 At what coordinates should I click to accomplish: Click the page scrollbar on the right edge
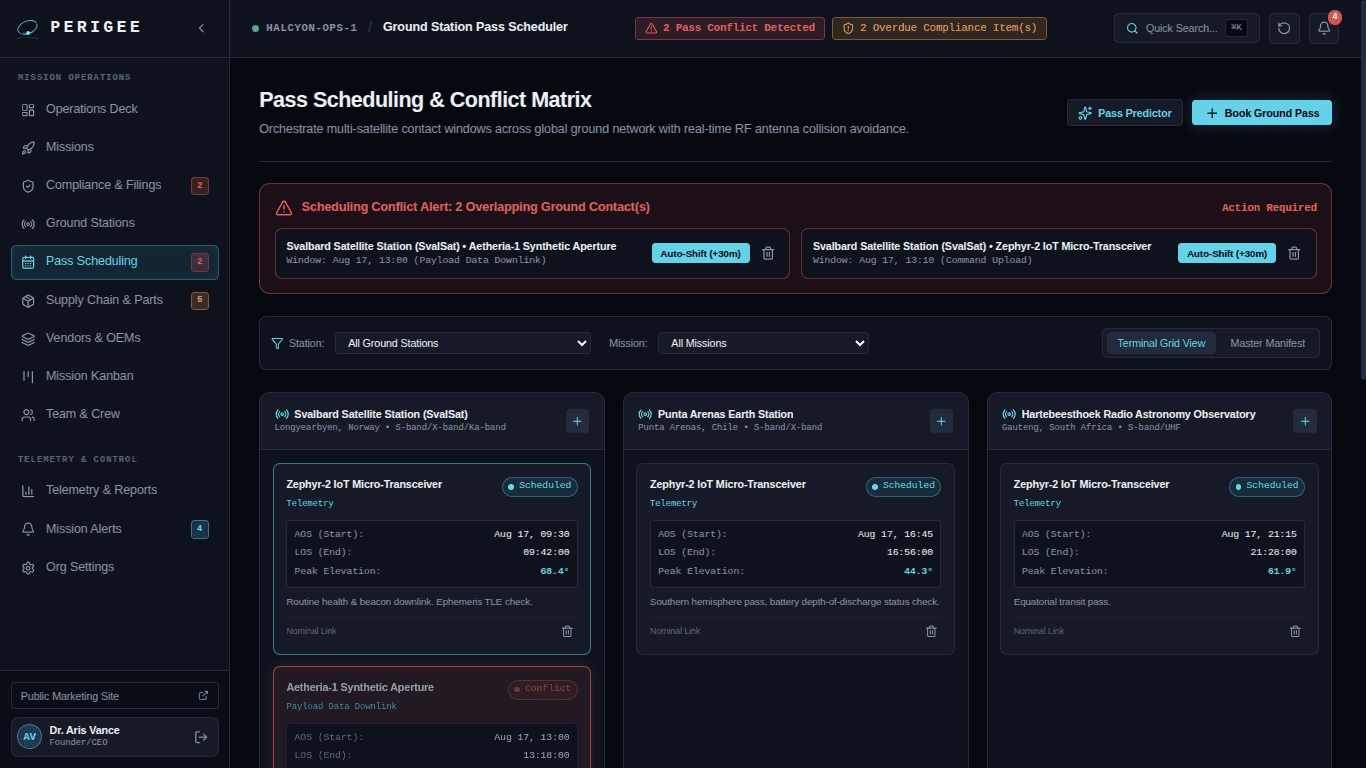tap(1362, 190)
